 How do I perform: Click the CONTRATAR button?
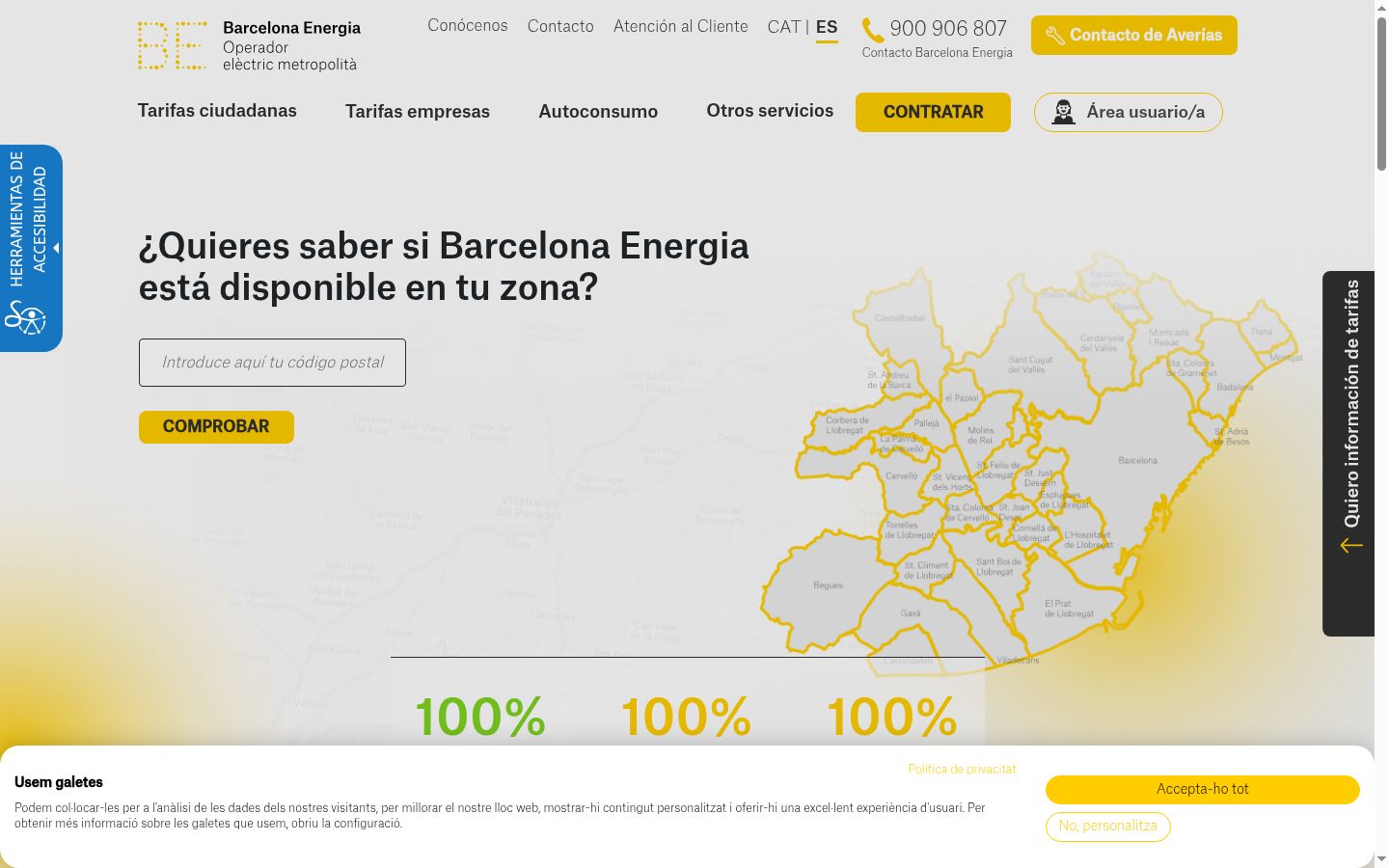(933, 112)
